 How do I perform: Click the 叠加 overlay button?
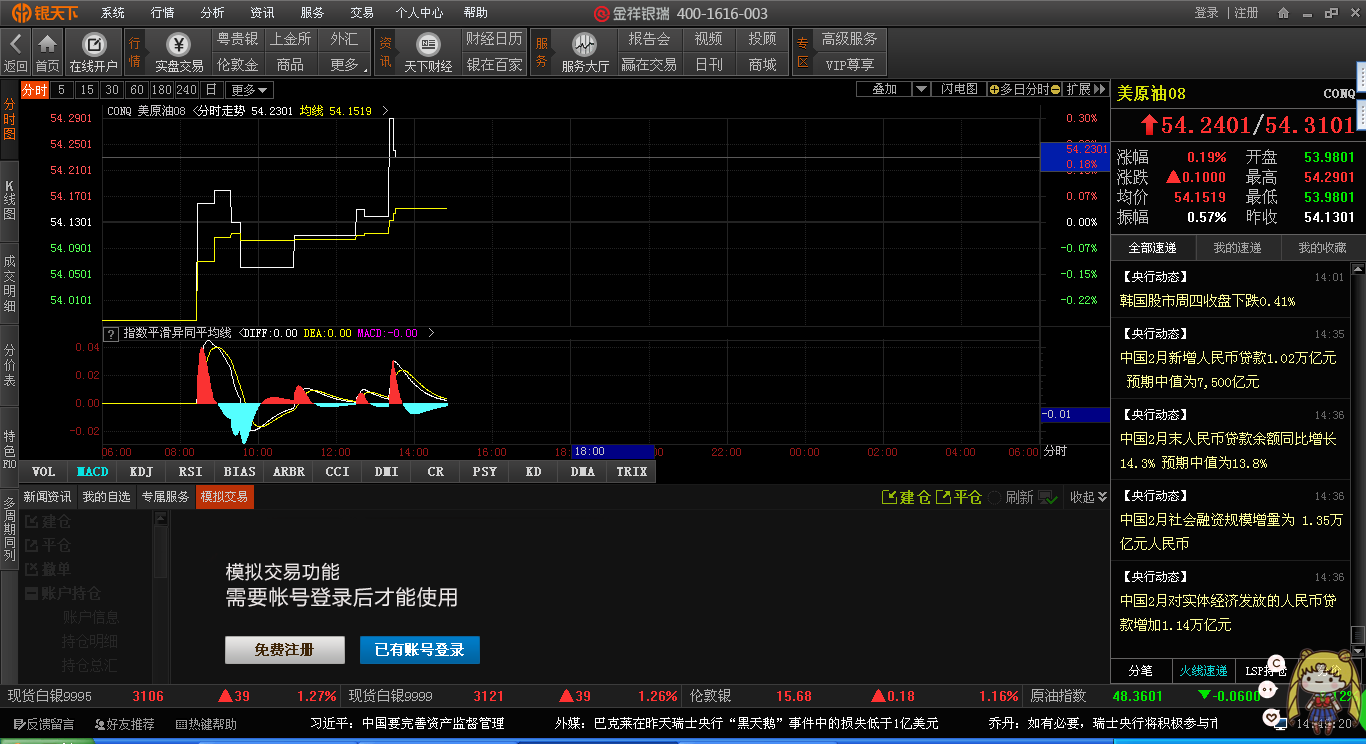pyautogui.click(x=885, y=89)
